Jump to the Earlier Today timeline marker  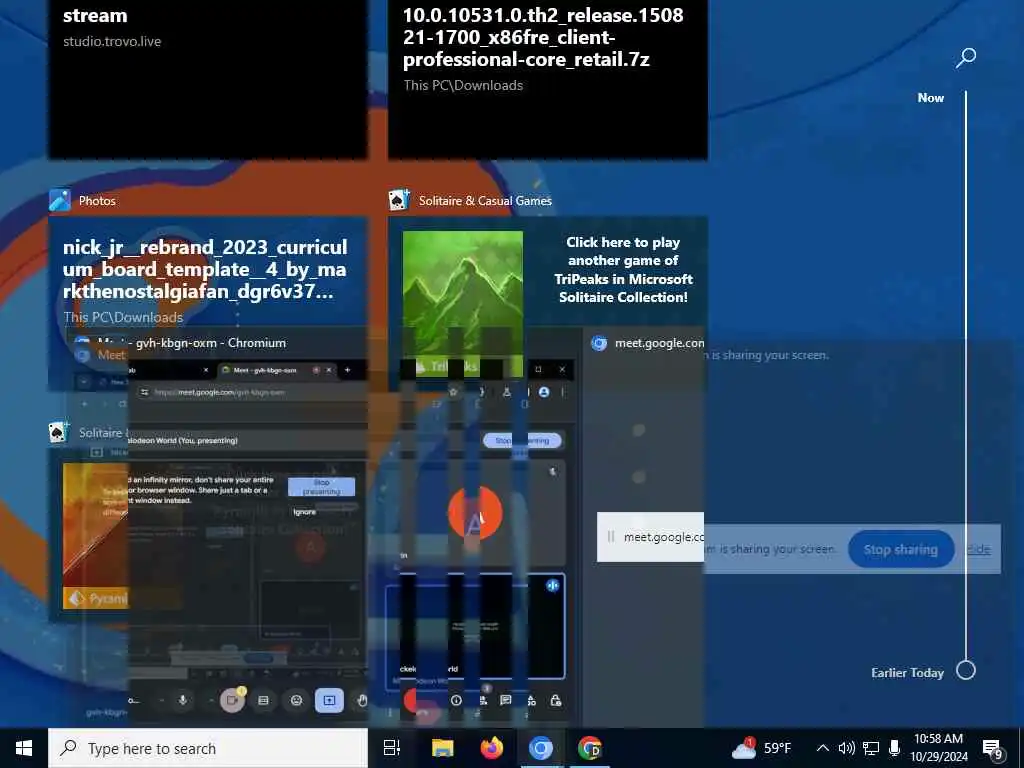965,671
